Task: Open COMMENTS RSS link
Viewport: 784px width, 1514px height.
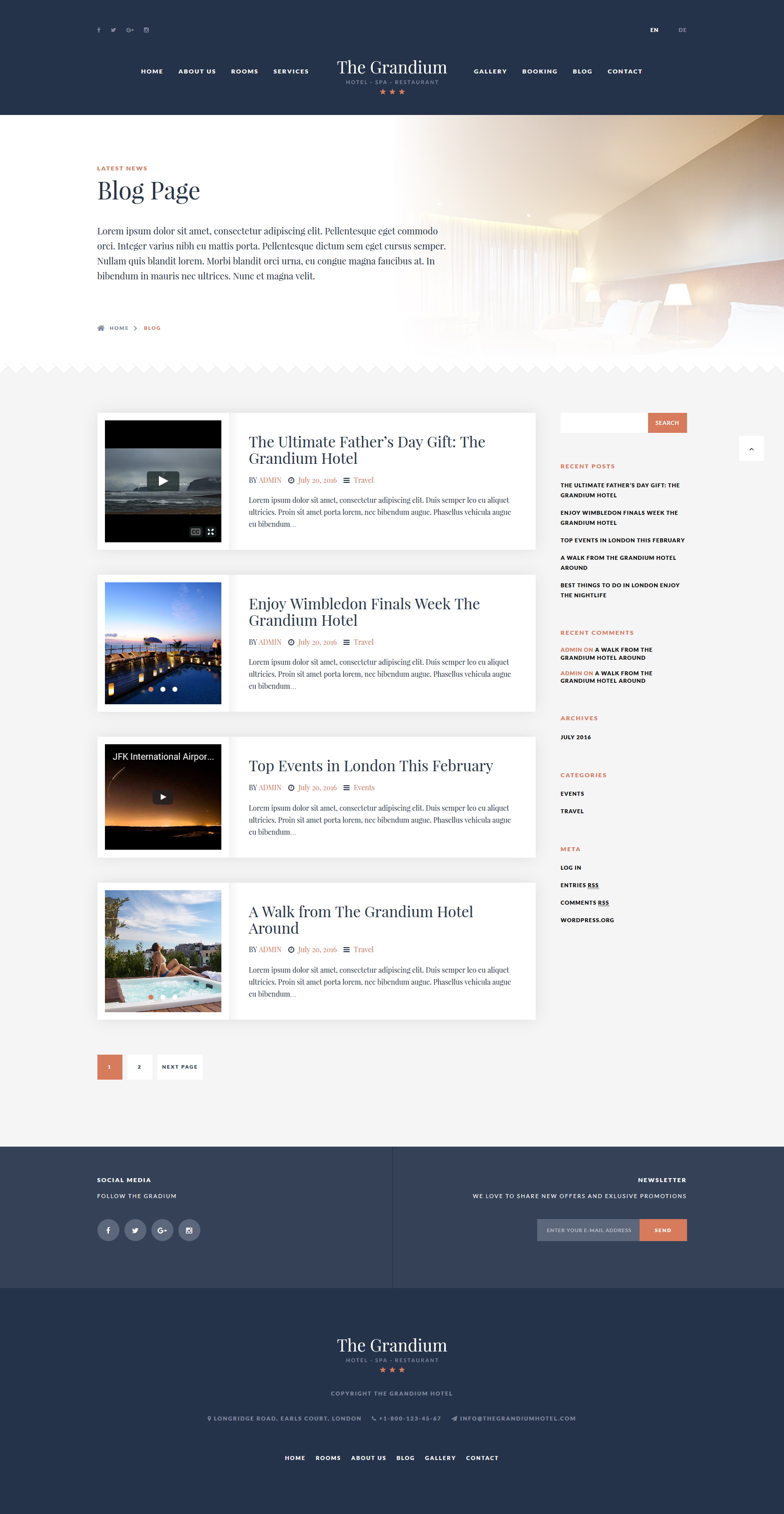Action: tap(585, 903)
